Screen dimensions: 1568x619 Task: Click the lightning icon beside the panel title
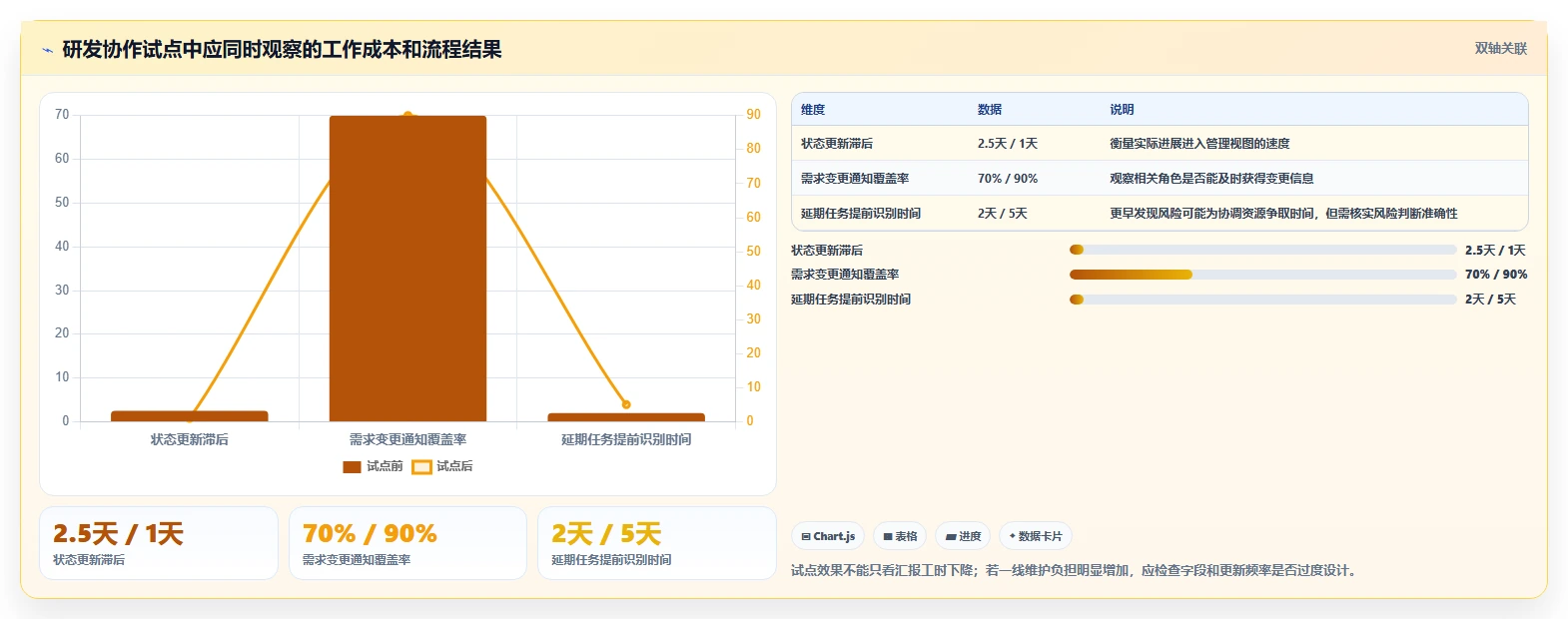(x=47, y=50)
